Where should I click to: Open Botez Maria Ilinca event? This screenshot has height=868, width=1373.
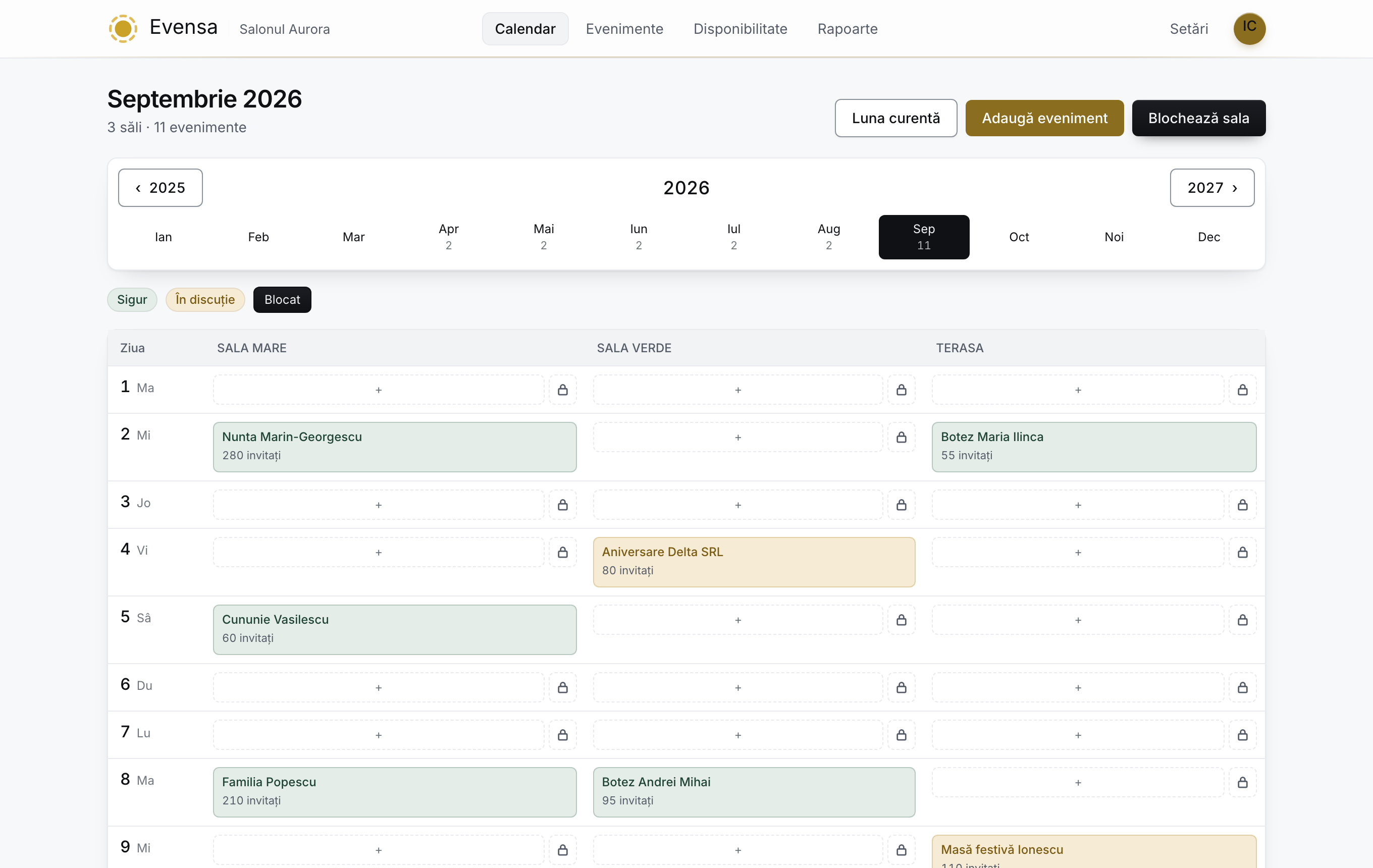pyautogui.click(x=1094, y=447)
